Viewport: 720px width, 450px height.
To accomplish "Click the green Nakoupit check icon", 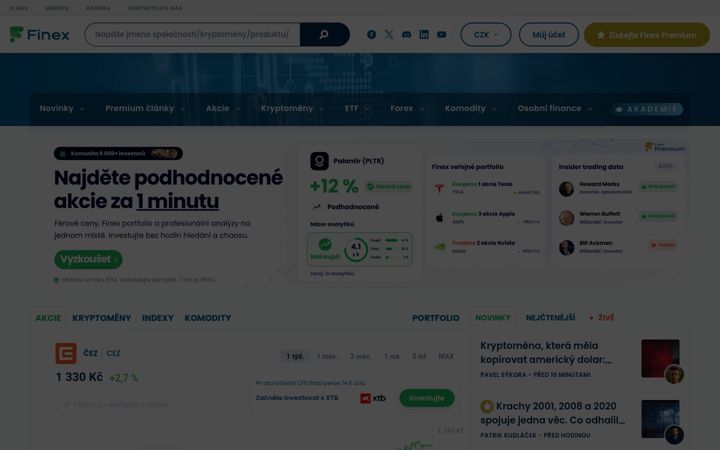I will click(x=325, y=244).
